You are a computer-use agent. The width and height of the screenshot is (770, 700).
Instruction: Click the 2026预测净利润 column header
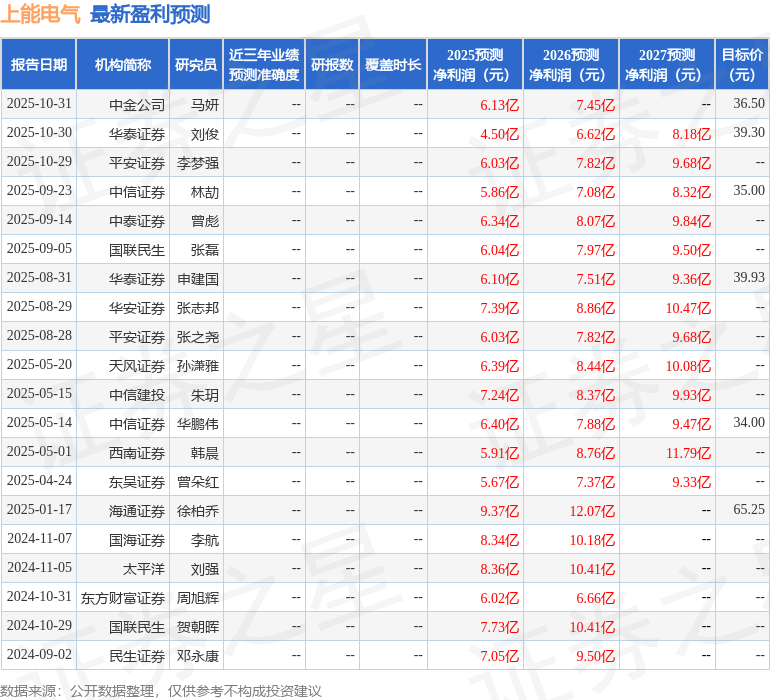coord(571,65)
